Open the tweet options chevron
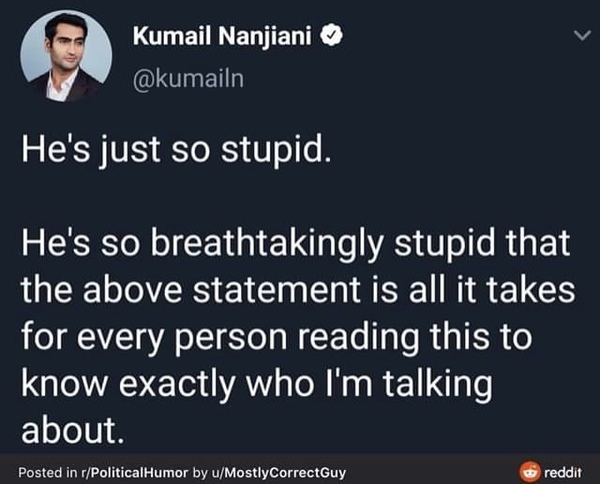600x484 pixels. point(576,36)
